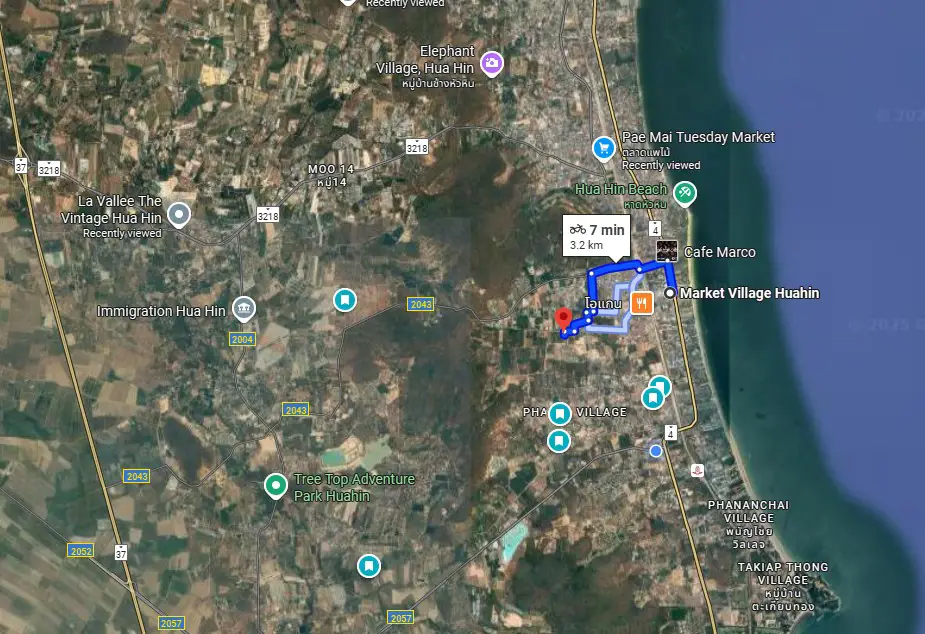
Task: Open Tree Top Adventure Park green pin
Action: (275, 486)
